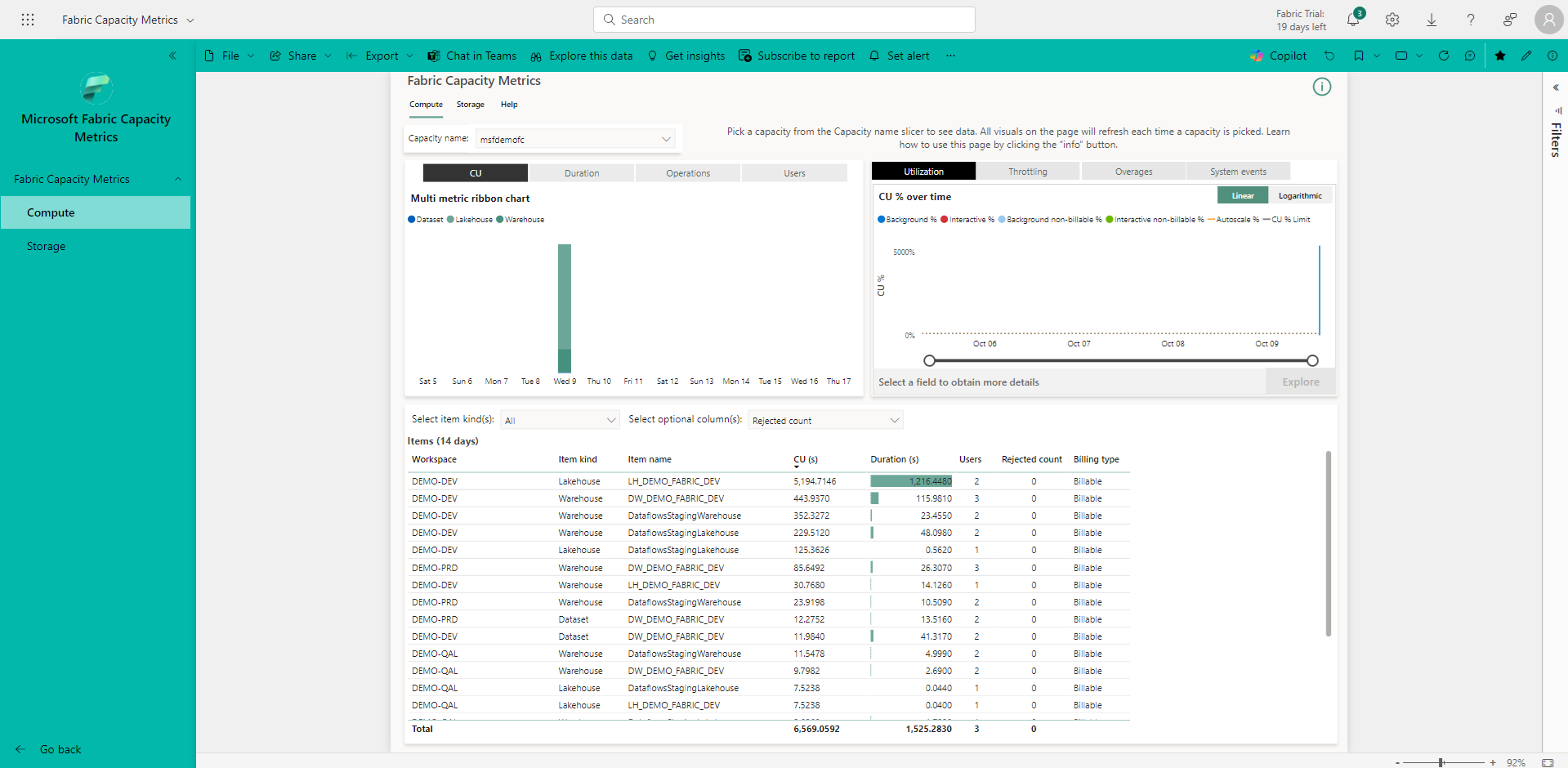Image resolution: width=1568 pixels, height=768 pixels.
Task: Click Explore this data button
Action: point(581,56)
